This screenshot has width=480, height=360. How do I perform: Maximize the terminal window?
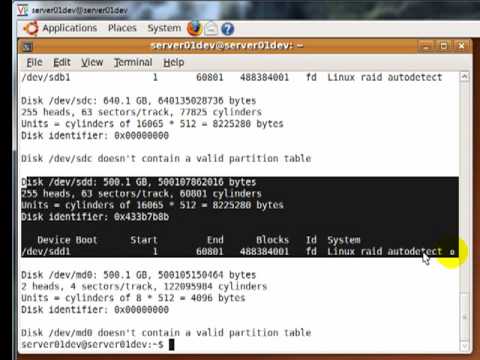click(x=443, y=46)
